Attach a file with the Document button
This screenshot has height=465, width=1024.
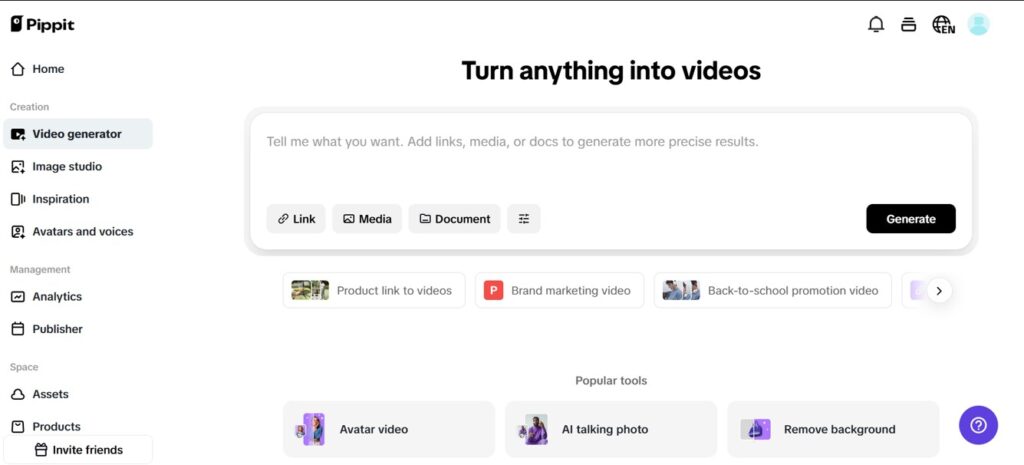[454, 219]
